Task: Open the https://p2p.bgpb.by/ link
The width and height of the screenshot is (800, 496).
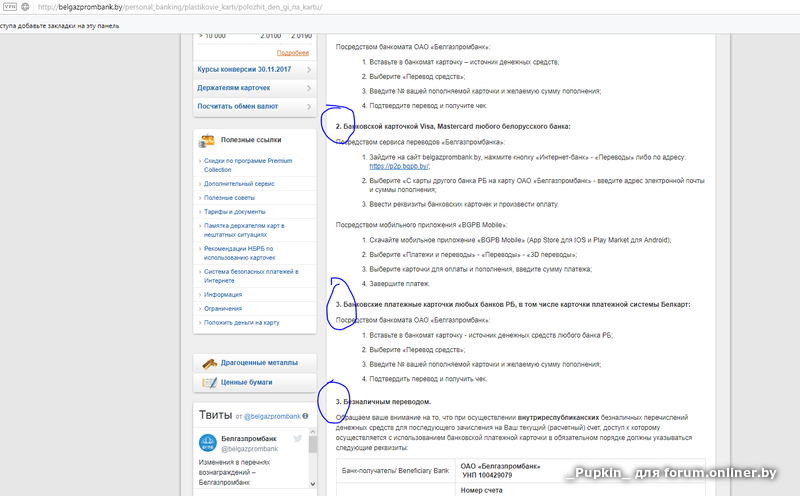Action: click(x=399, y=166)
